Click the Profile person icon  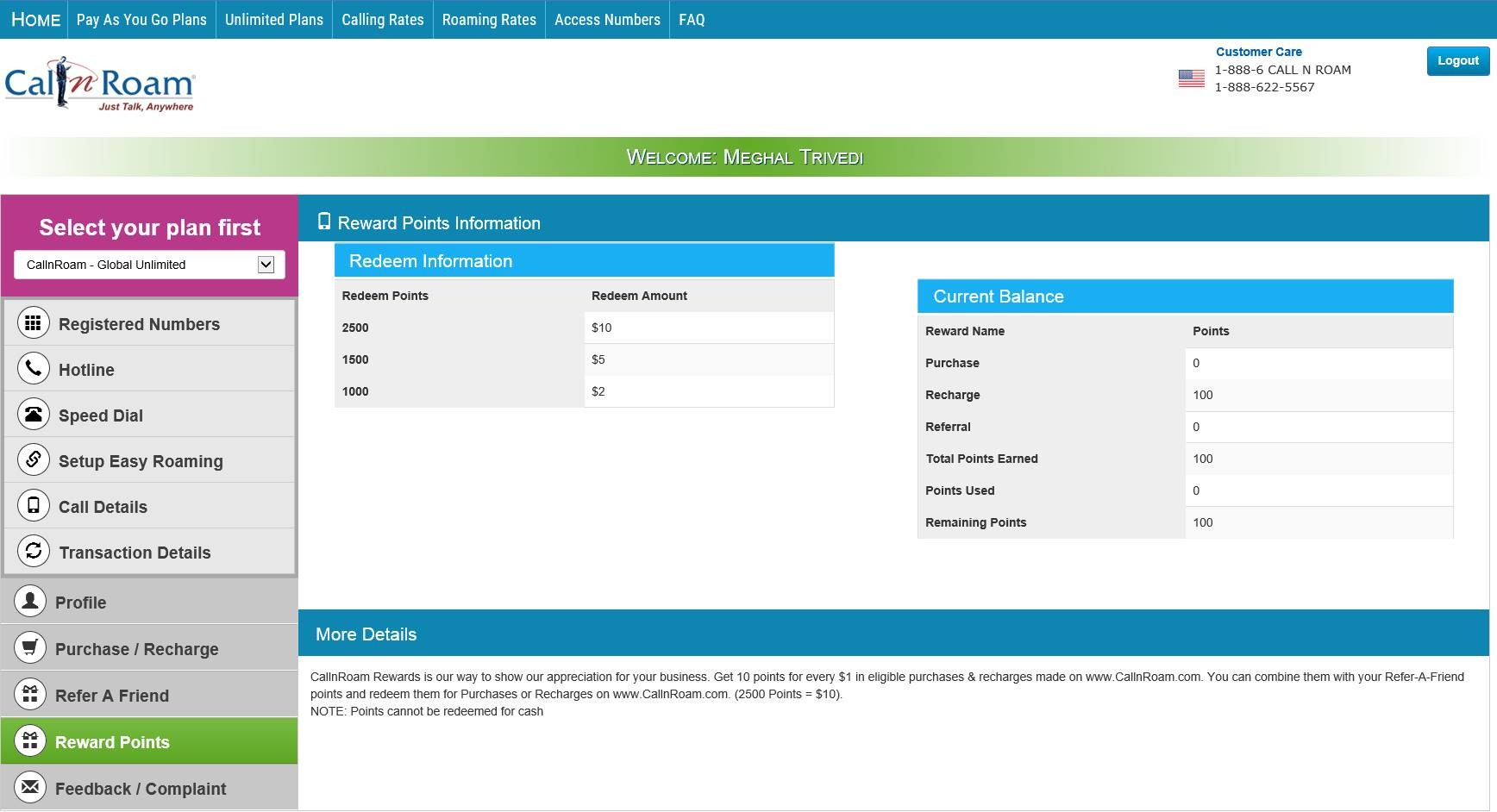click(x=30, y=601)
